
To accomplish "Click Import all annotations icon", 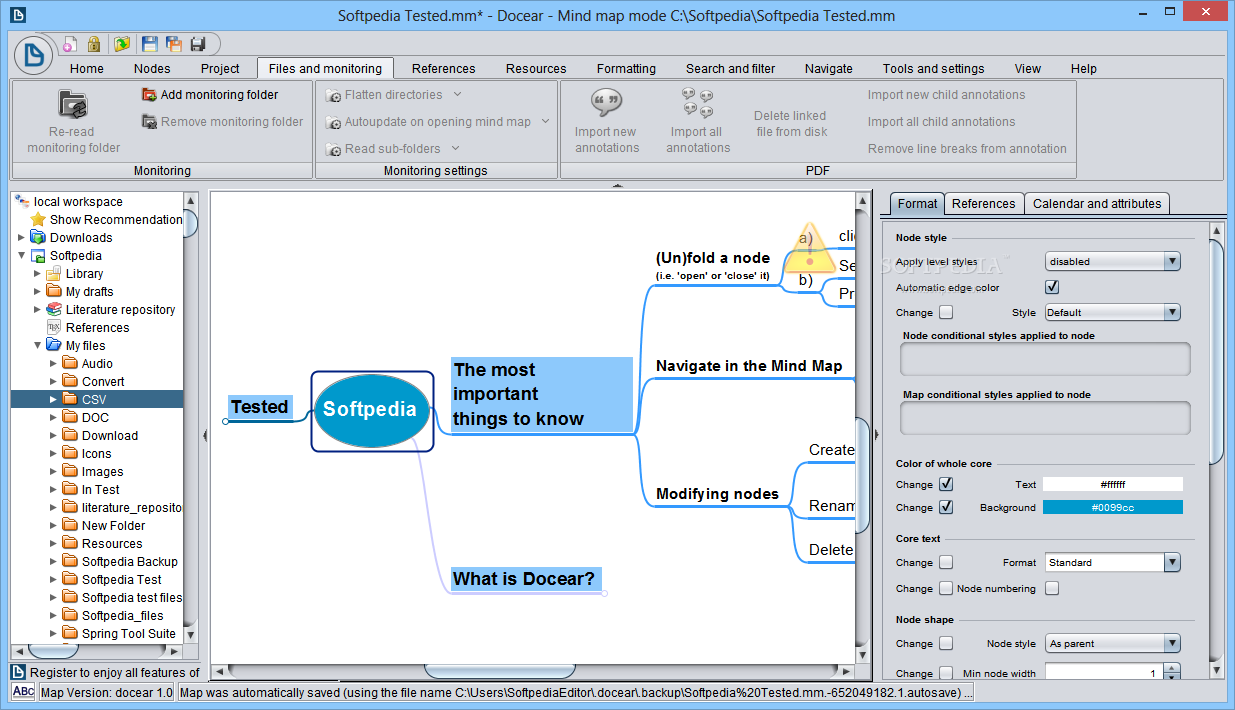I will click(x=698, y=103).
